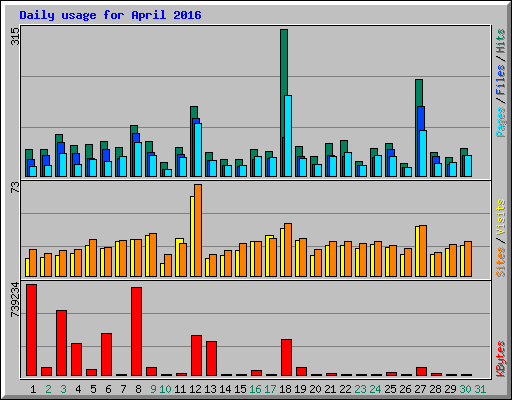Click day label '29' on x-axis
Viewport: 512px width, 400px height.
[x=450, y=389]
